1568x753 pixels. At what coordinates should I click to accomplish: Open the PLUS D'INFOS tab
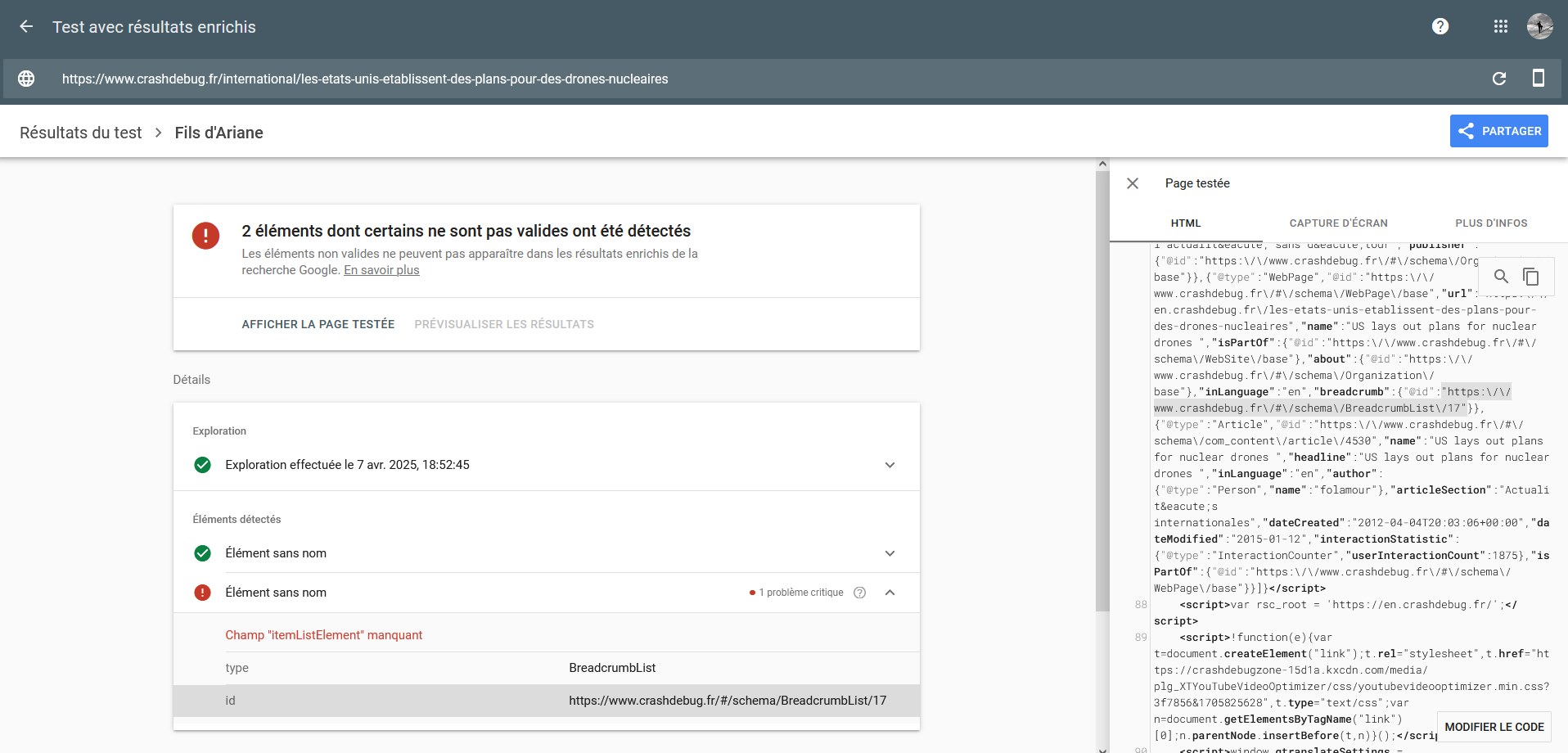[1490, 223]
